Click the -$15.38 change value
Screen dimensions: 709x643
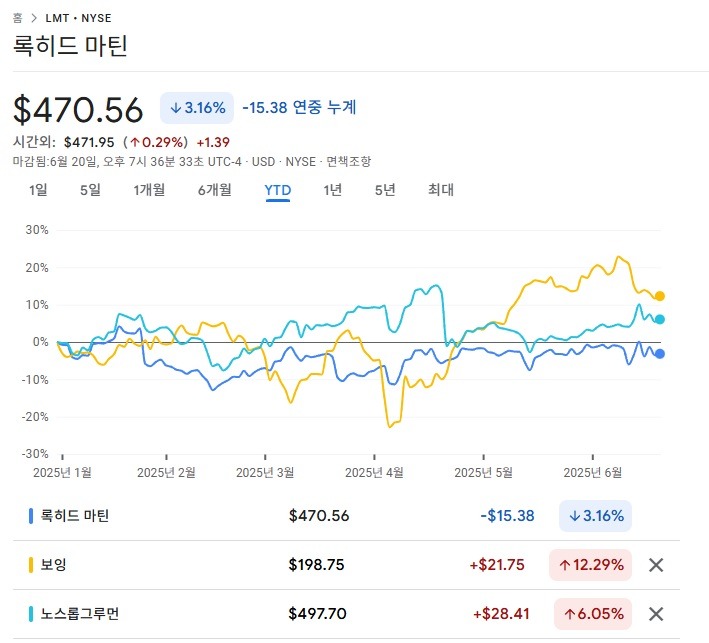(x=507, y=516)
